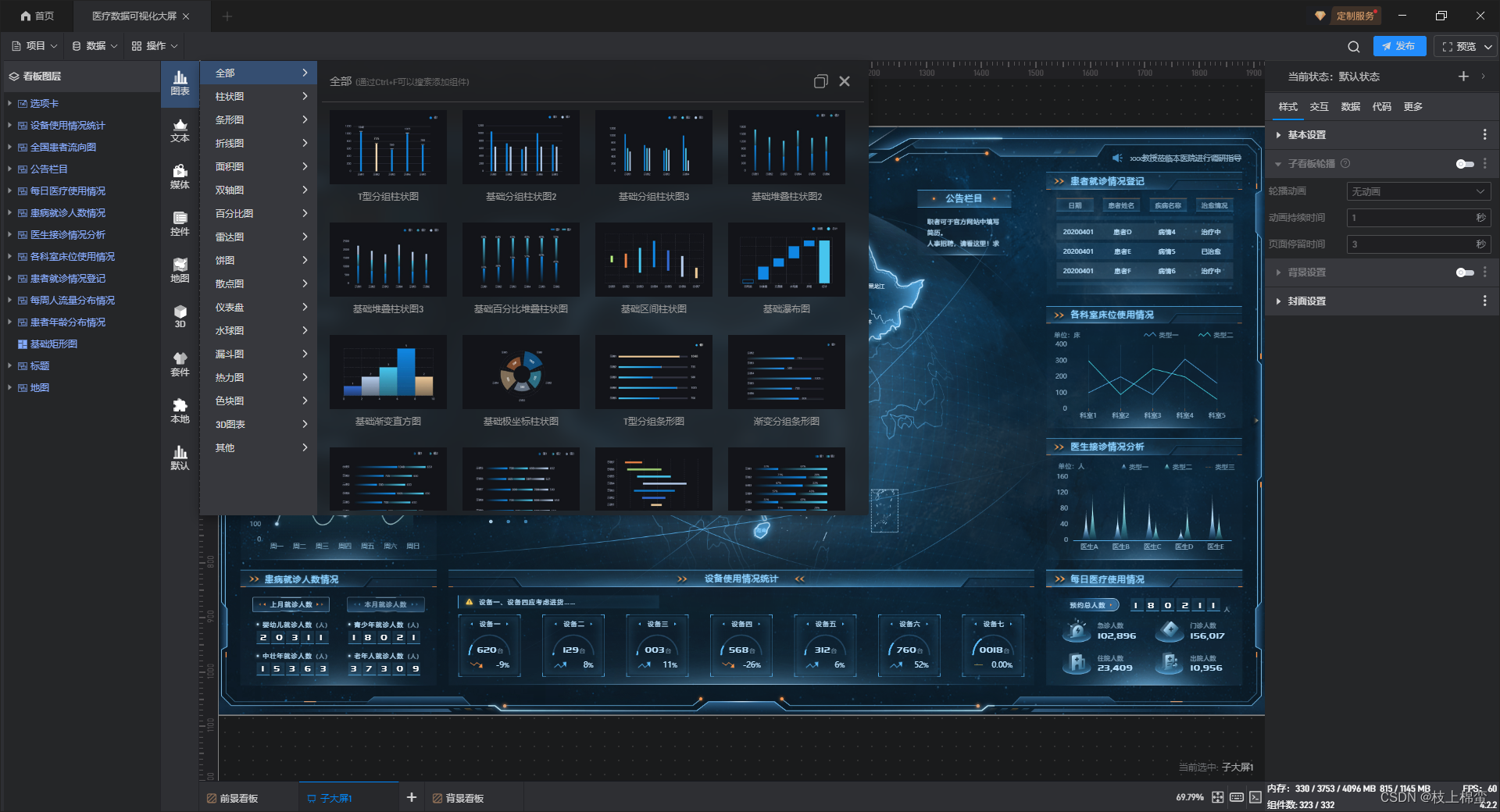1500x812 pixels.
Task: Close the 全部 component panel
Action: tap(845, 81)
